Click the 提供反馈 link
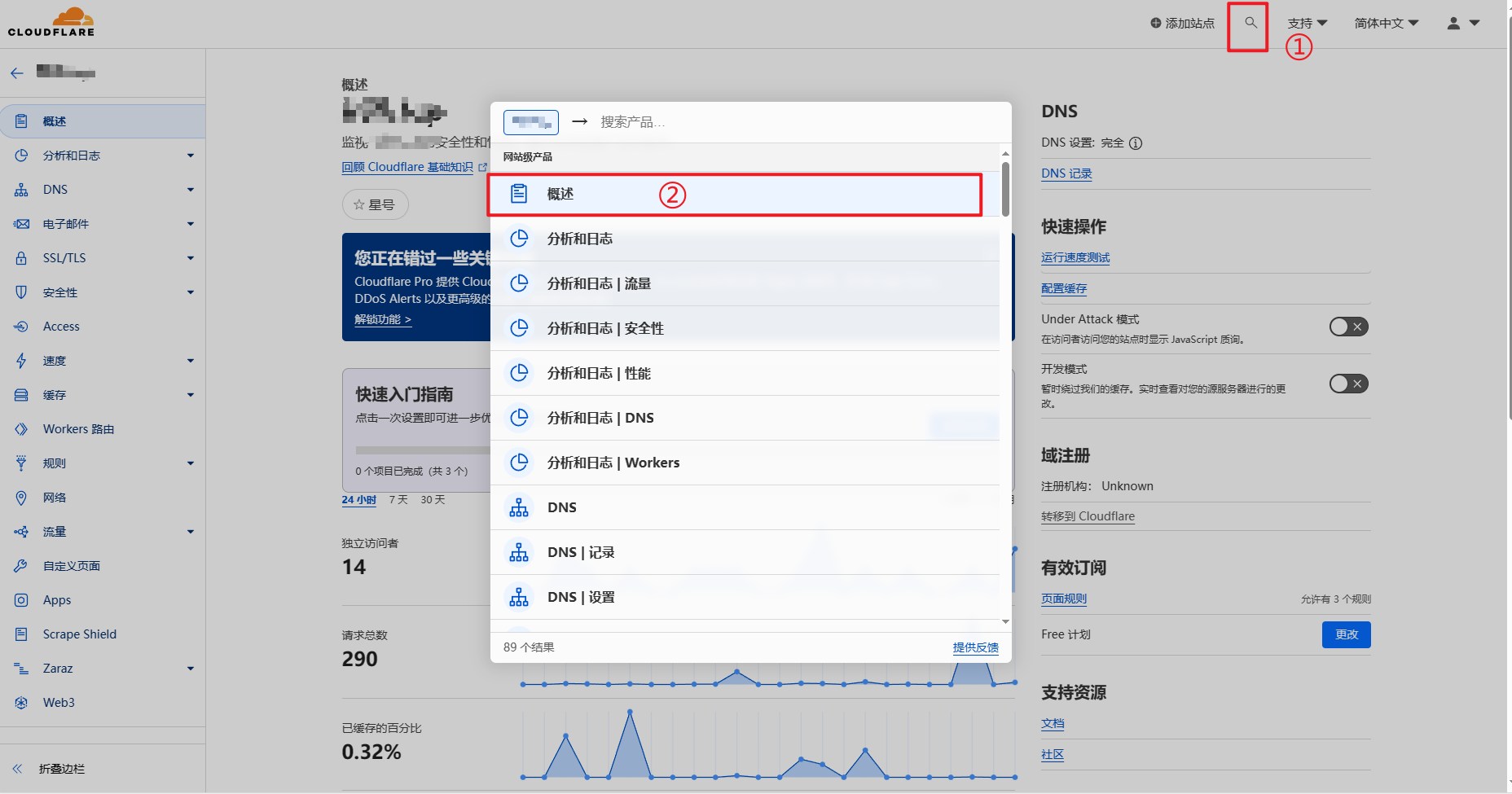1512x794 pixels. pyautogui.click(x=975, y=647)
